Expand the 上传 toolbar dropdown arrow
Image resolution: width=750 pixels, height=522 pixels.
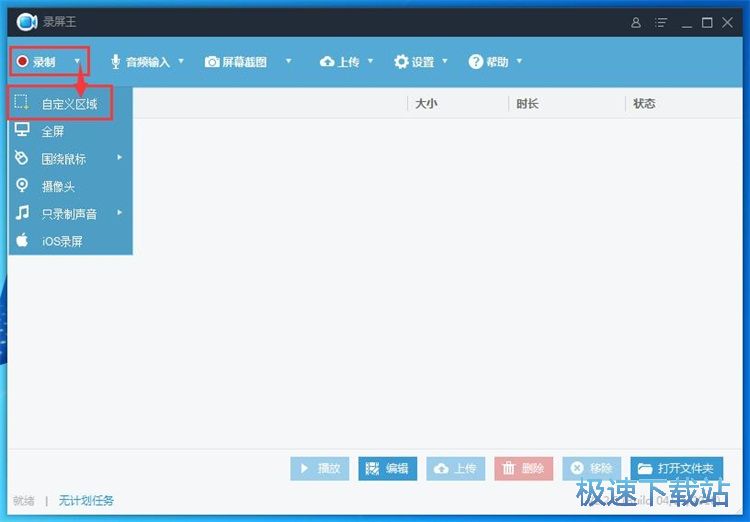pyautogui.click(x=370, y=61)
